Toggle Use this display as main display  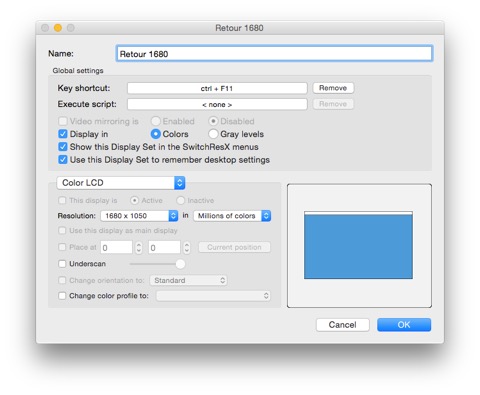[62, 231]
